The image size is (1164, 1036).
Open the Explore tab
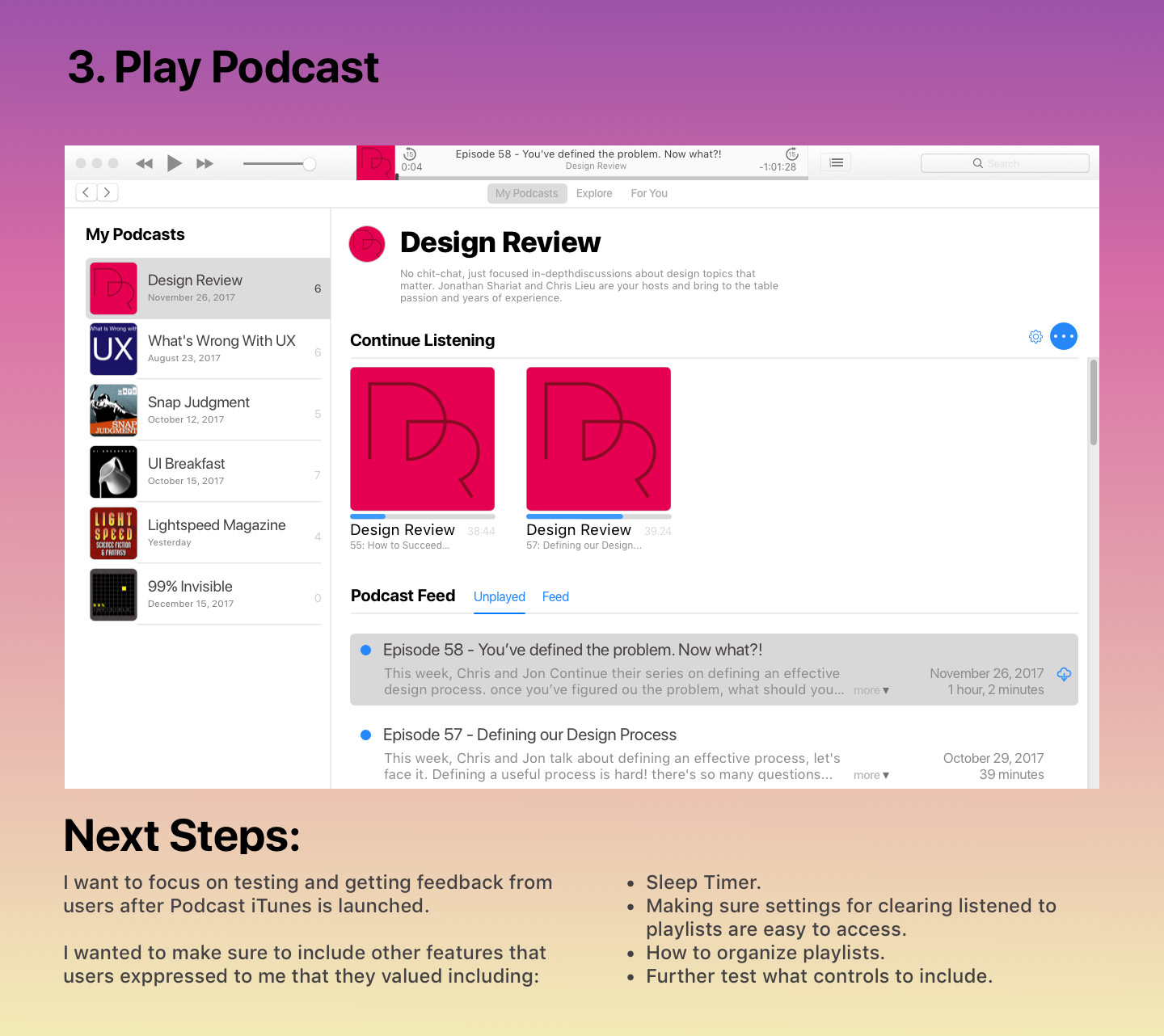click(x=594, y=193)
